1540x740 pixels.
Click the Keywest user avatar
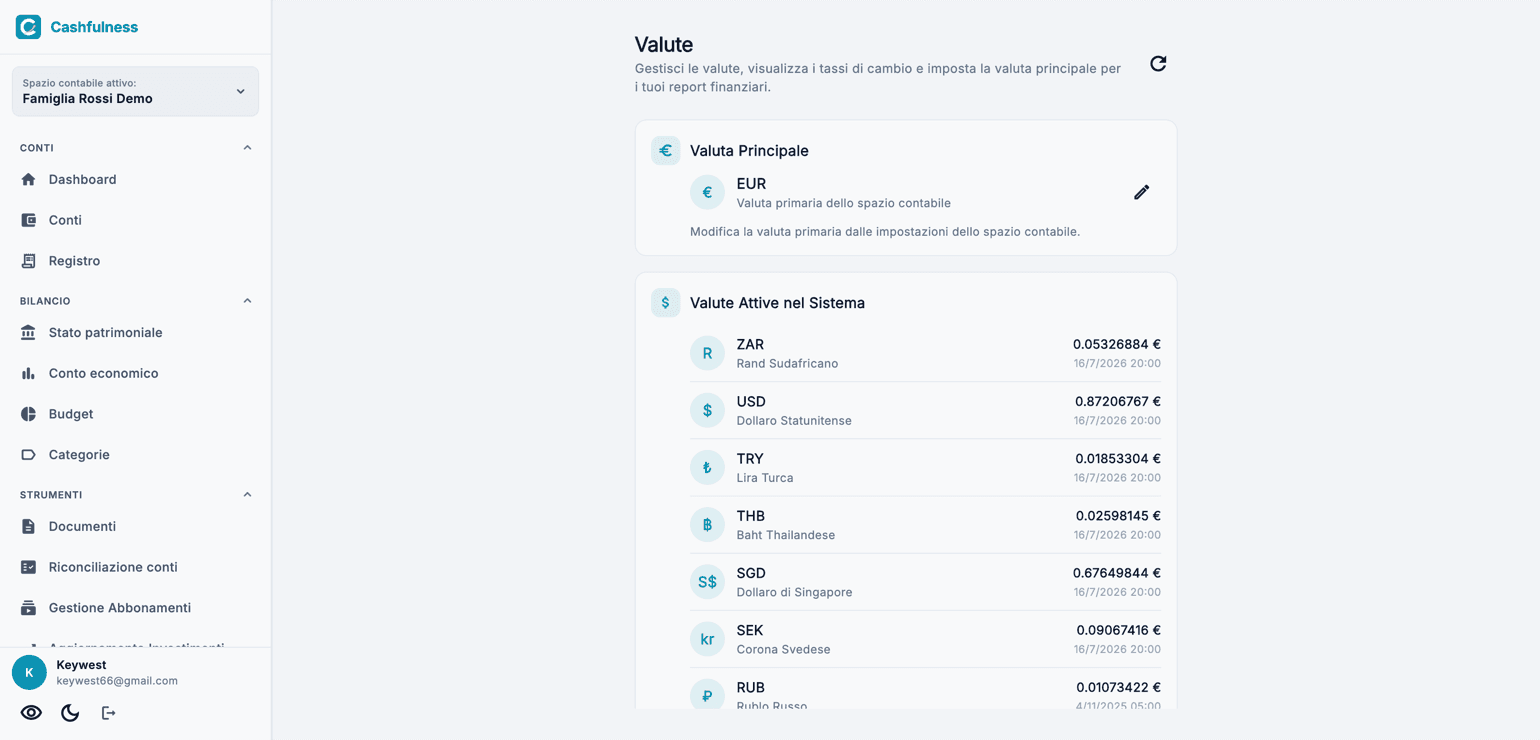click(29, 673)
